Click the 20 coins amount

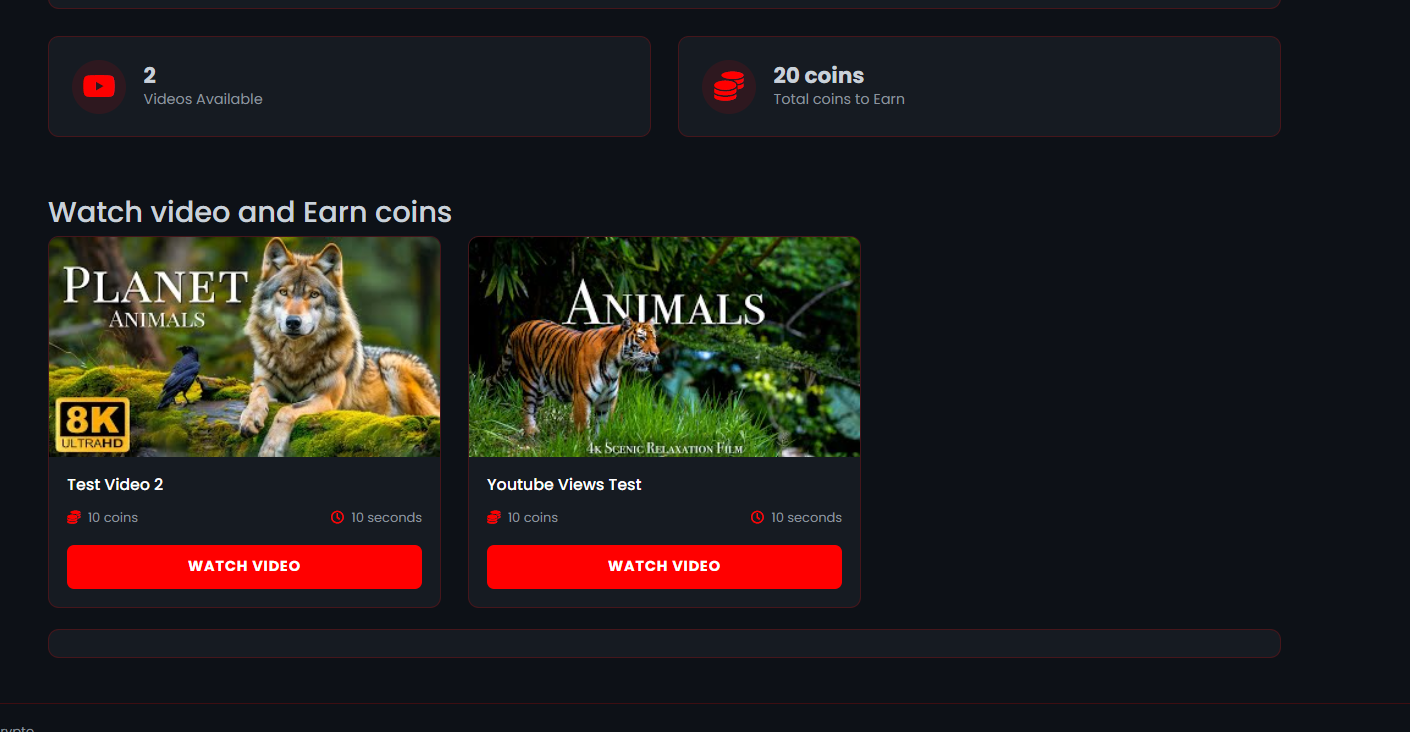point(818,75)
